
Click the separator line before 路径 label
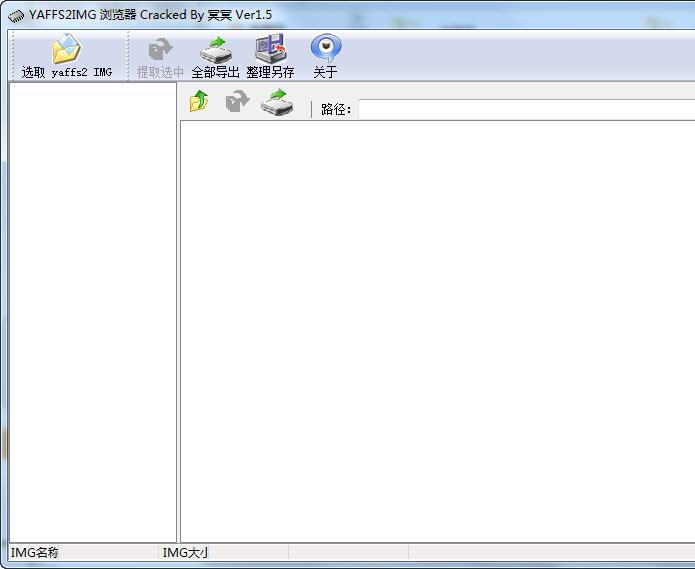[311, 109]
